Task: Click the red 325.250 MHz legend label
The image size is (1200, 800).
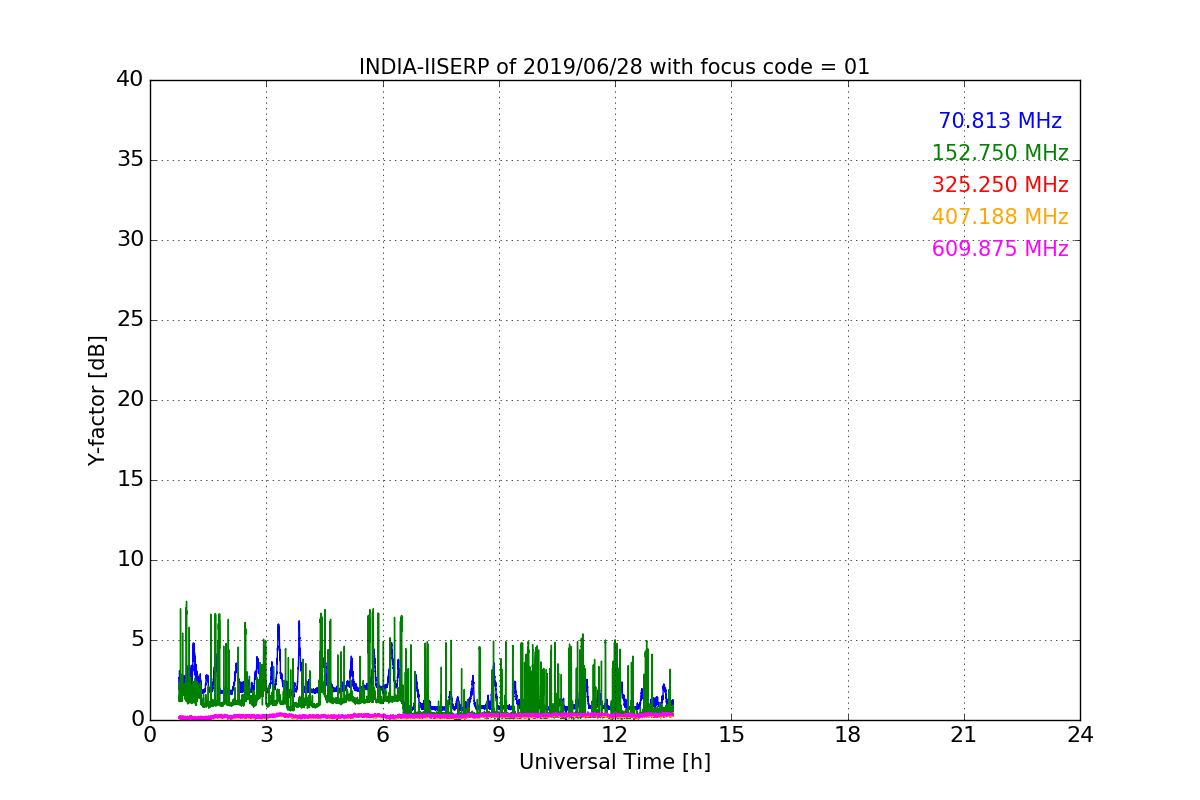Action: (1000, 185)
